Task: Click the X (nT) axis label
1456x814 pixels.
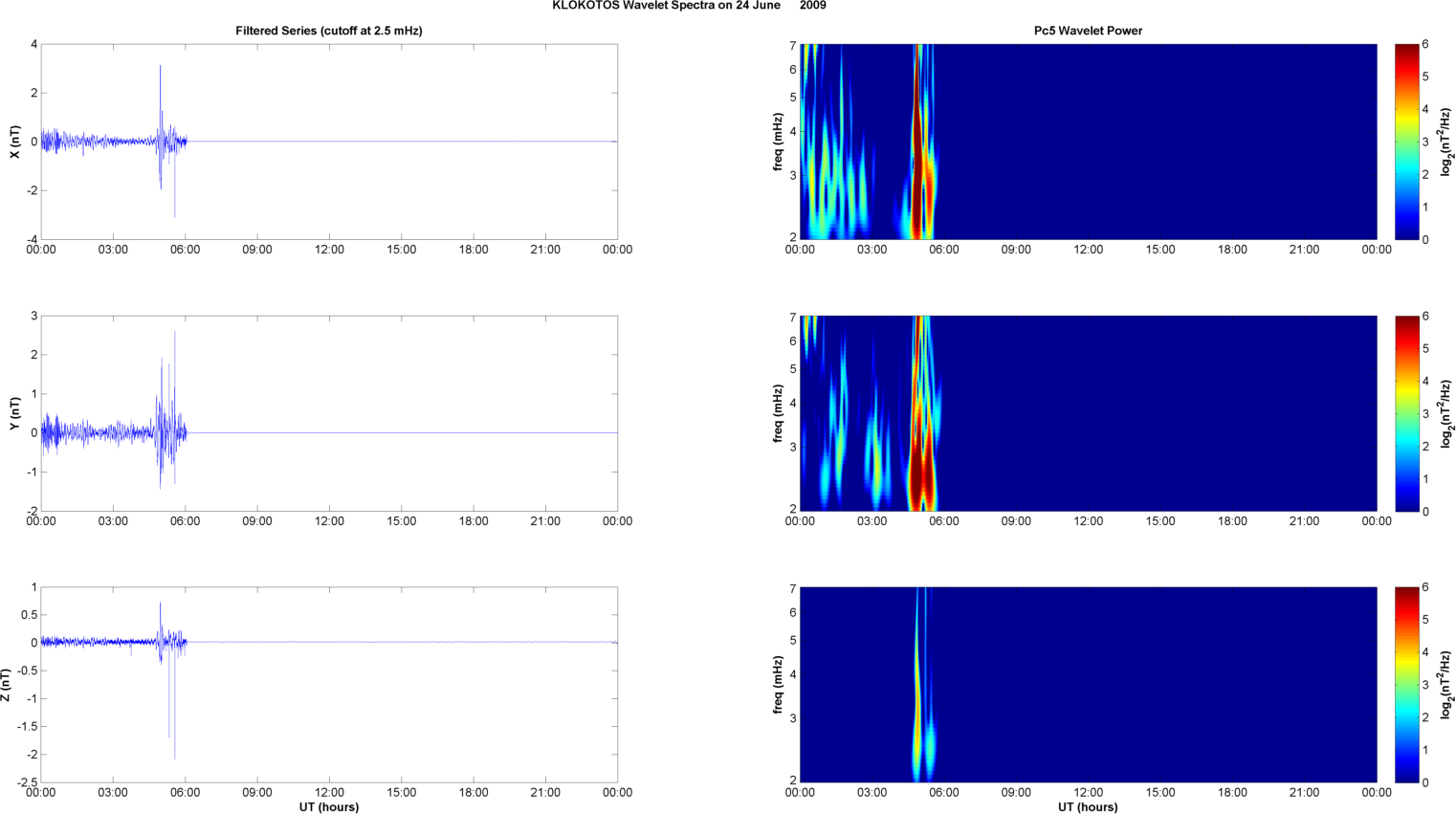Action: (14, 142)
